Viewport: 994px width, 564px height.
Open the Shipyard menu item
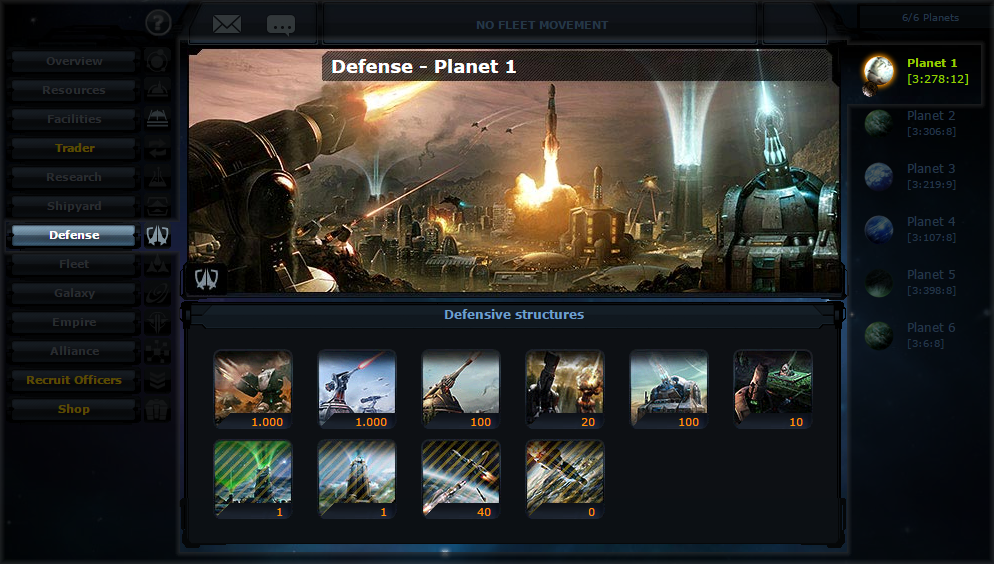click(x=74, y=206)
